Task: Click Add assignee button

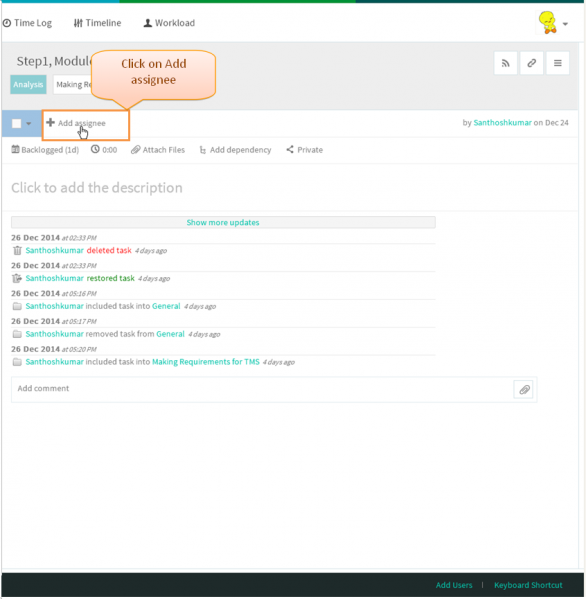Action: pos(76,123)
